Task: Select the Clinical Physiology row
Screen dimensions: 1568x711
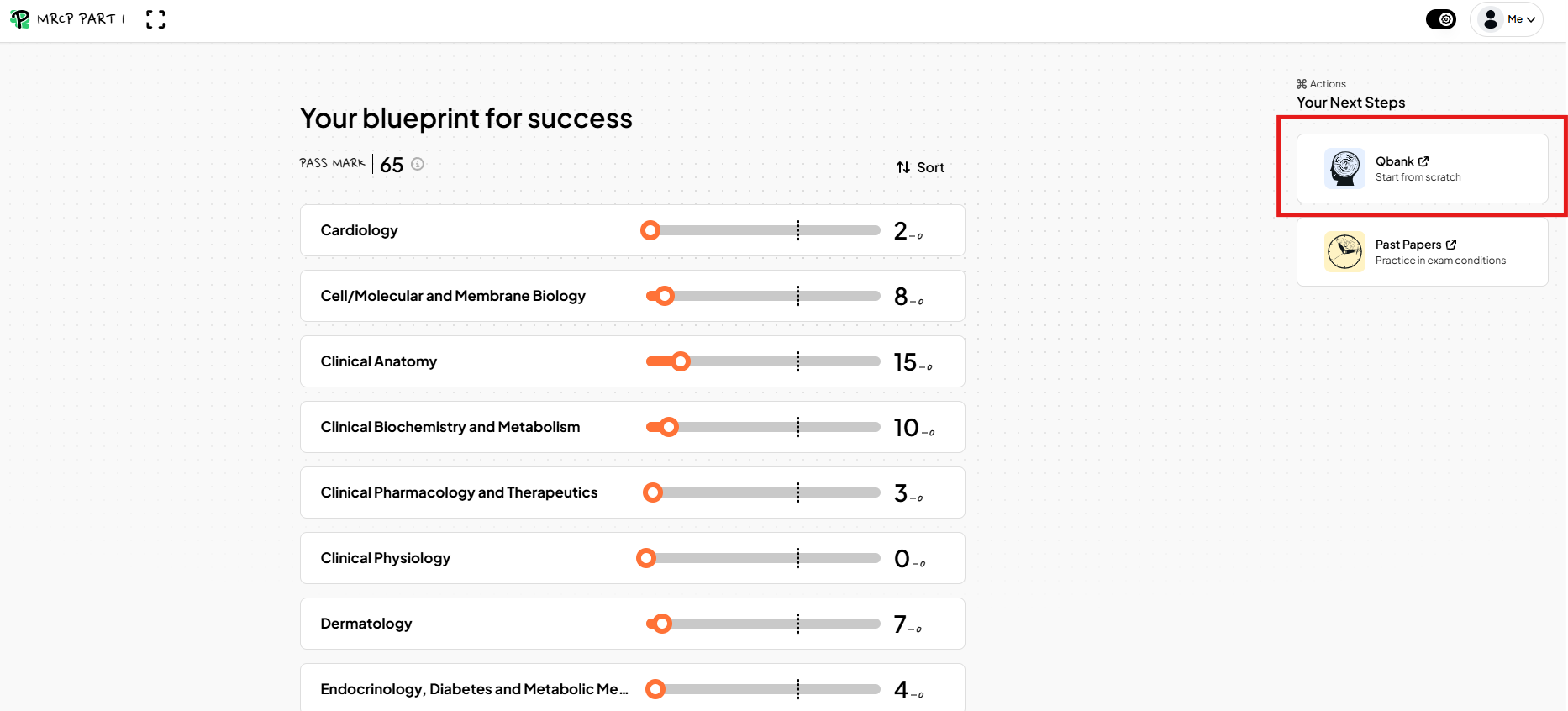Action: tap(633, 558)
